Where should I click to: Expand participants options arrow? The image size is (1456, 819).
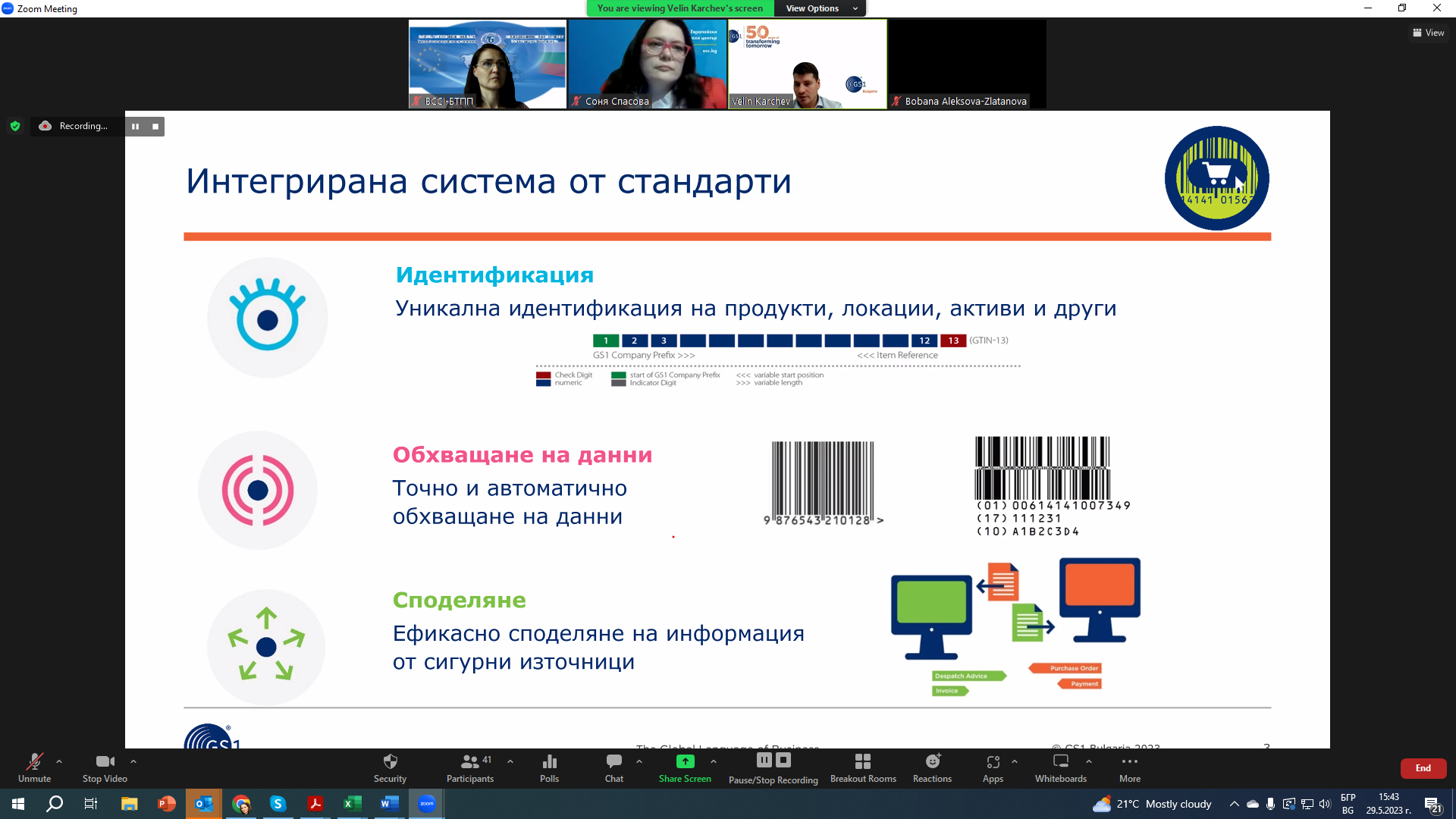(x=510, y=761)
